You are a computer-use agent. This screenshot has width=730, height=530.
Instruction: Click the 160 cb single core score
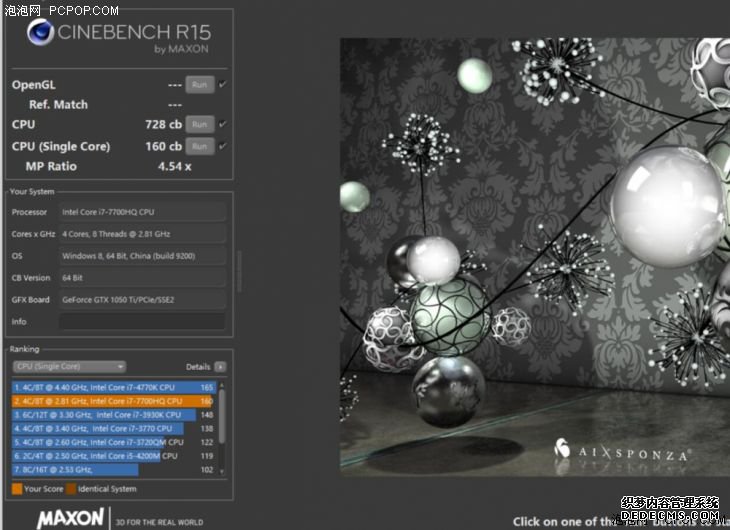[x=163, y=146]
